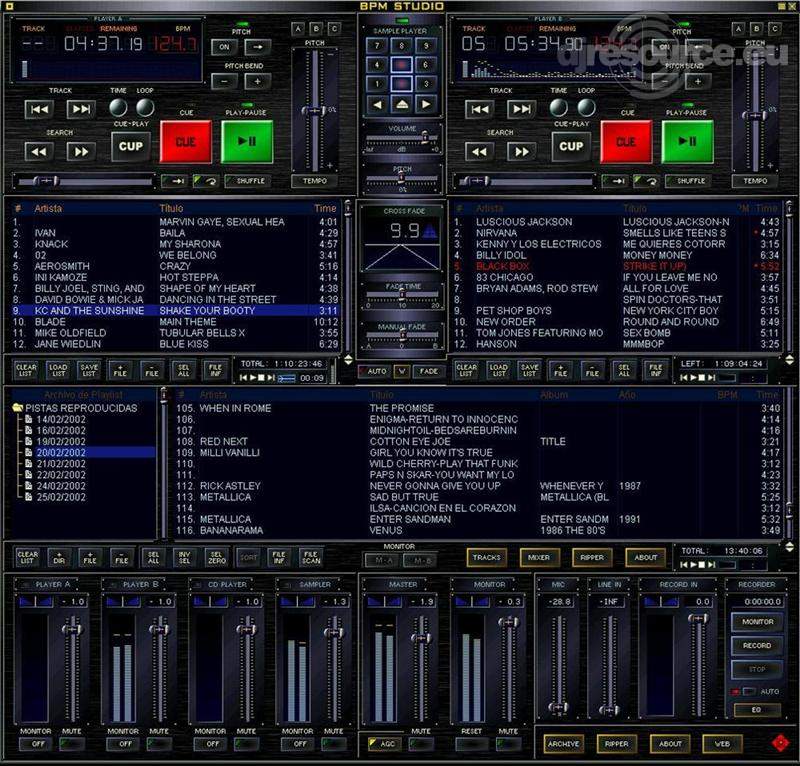Viewport: 800px width, 766px height.
Task: Open the 25/02/2002 playlist entry
Action: [61, 497]
